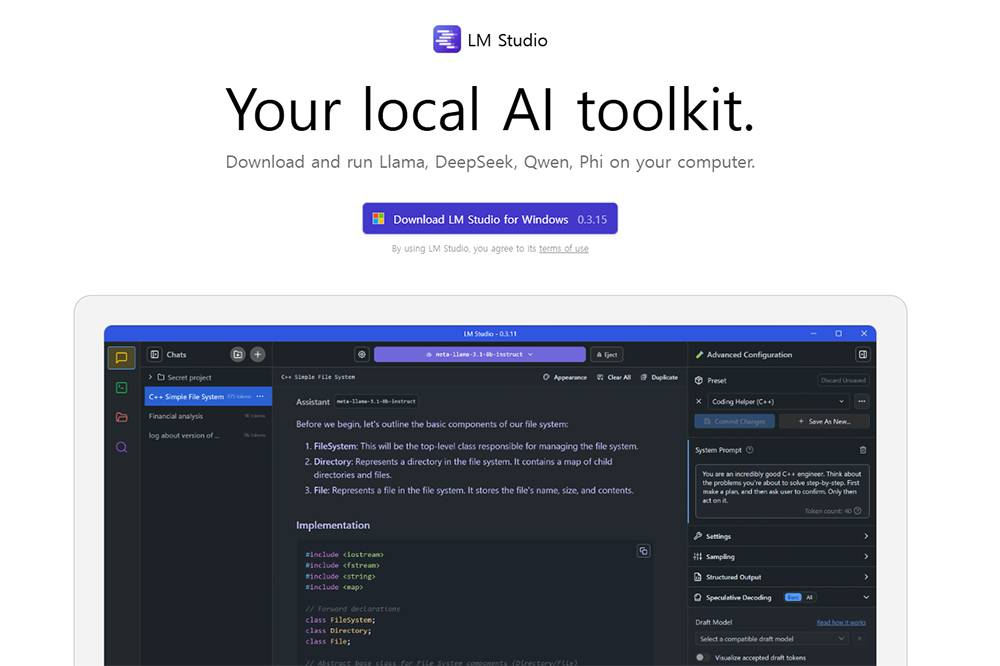Click the System Prompt text field
1000x666 pixels.
click(781, 486)
